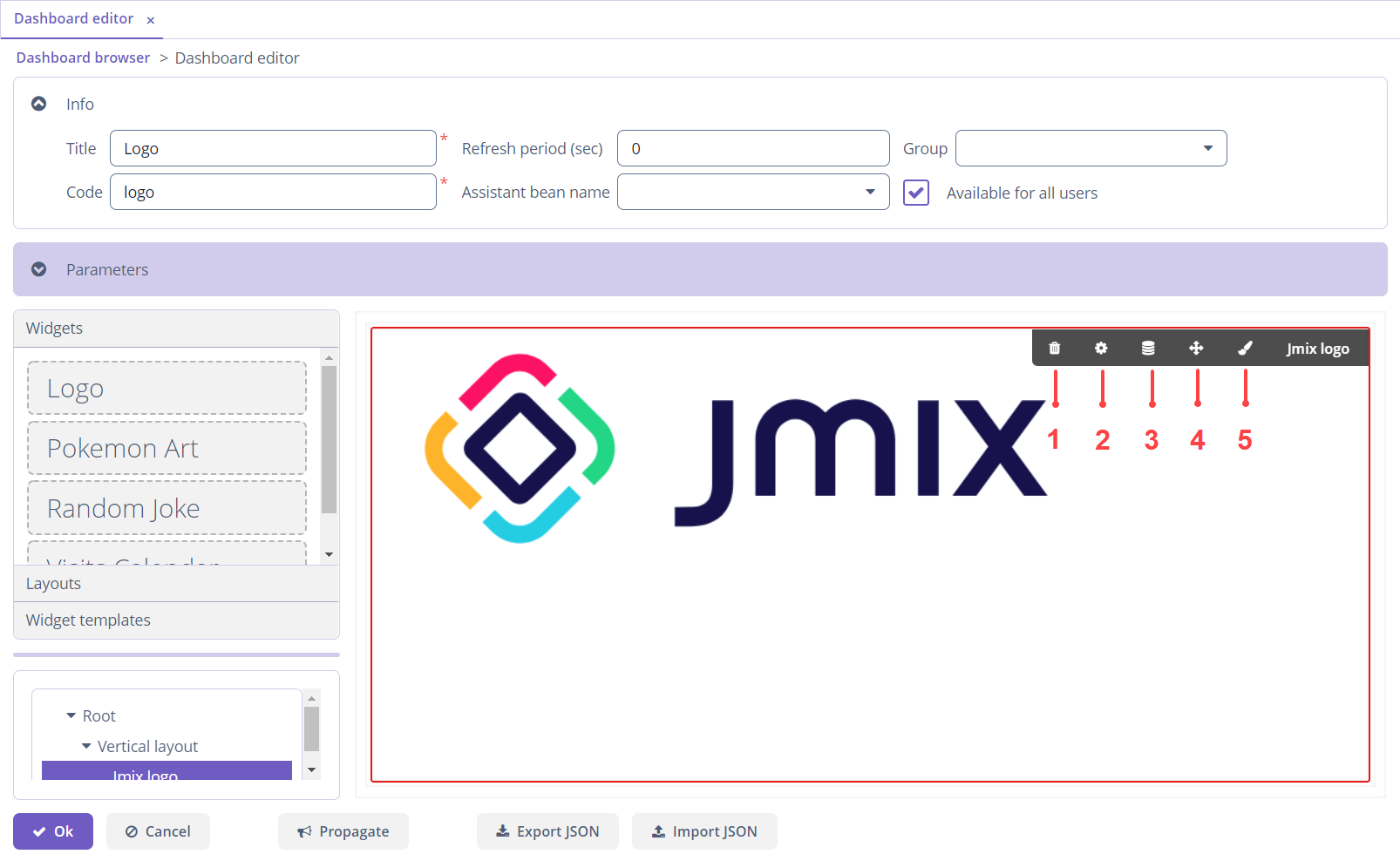This screenshot has height=861, width=1400.
Task: Click the widget palette scroll up arrow
Action: click(x=329, y=357)
